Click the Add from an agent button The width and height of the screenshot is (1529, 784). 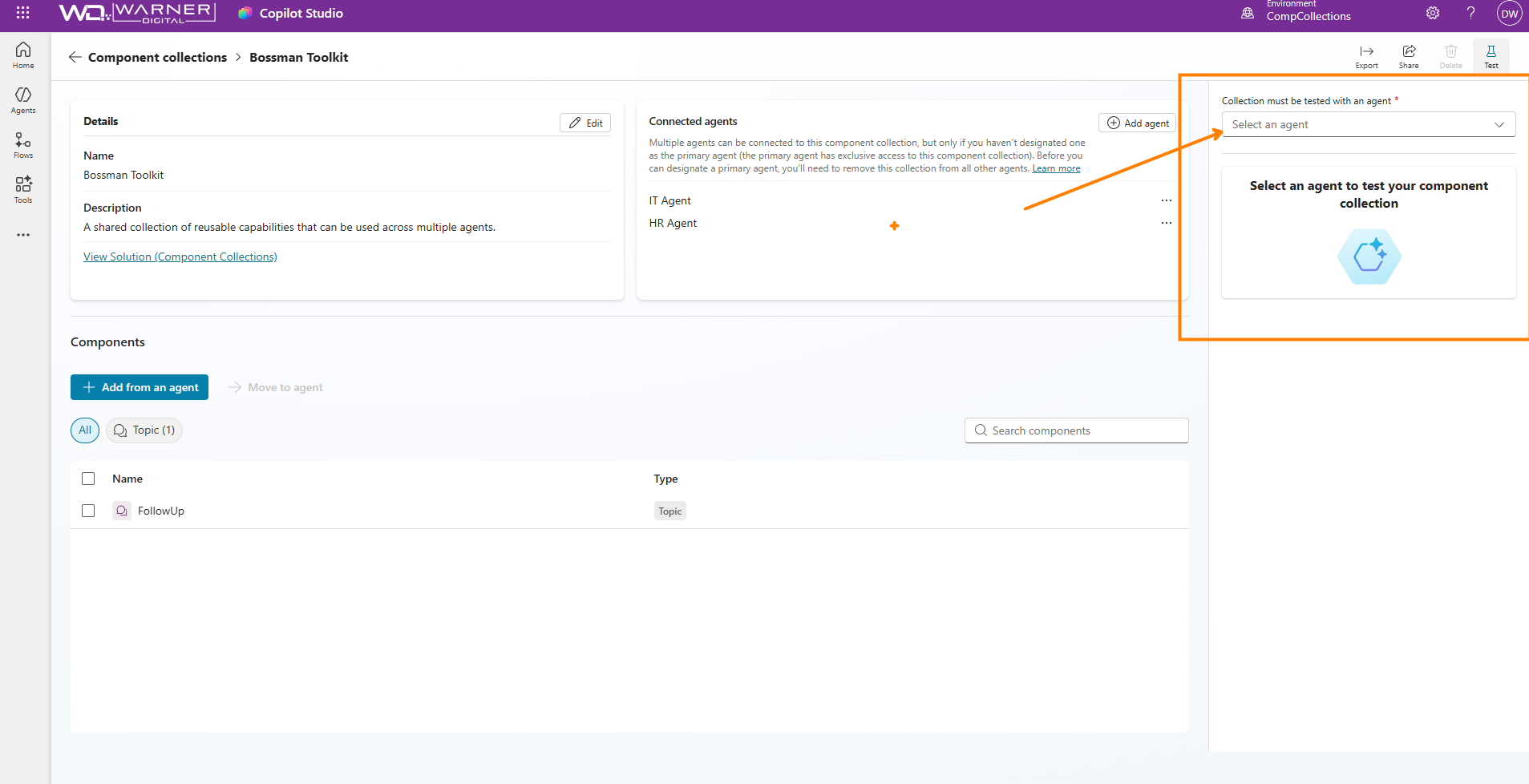point(140,387)
